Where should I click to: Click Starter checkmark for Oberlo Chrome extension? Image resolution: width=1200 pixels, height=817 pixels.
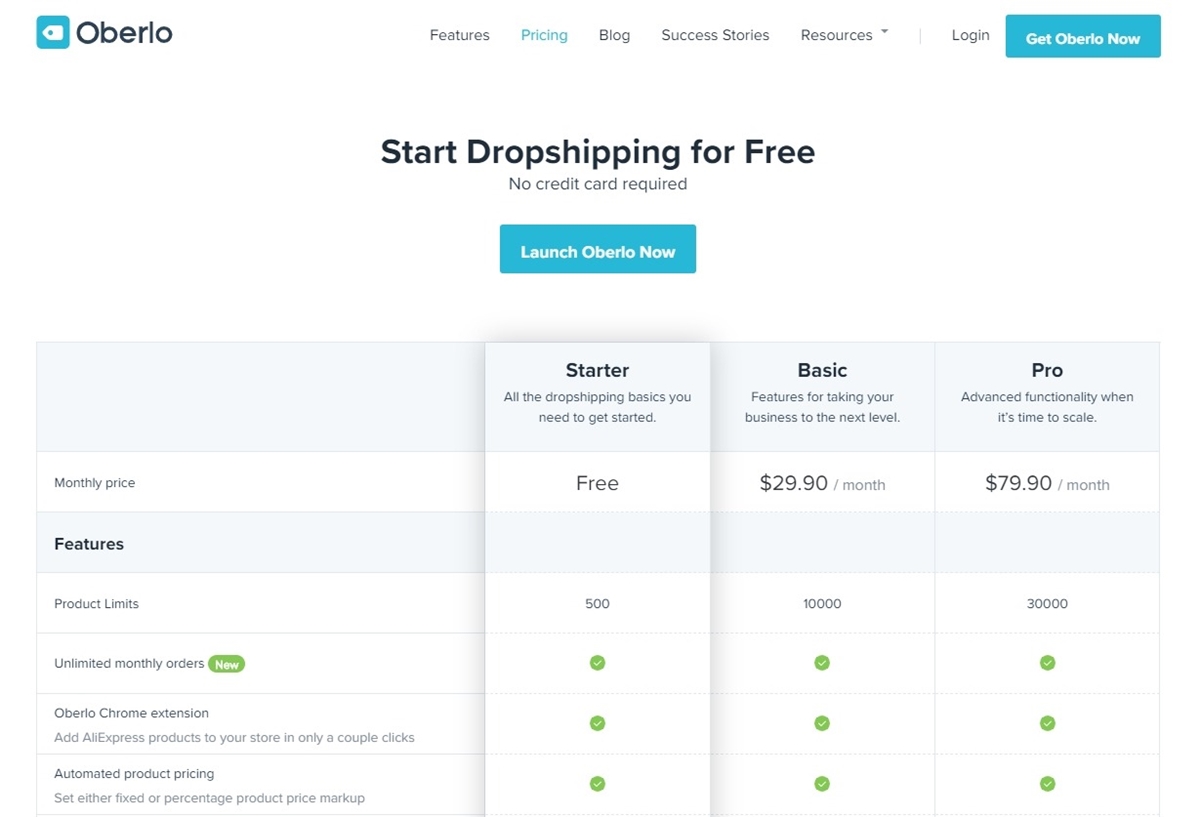click(597, 723)
